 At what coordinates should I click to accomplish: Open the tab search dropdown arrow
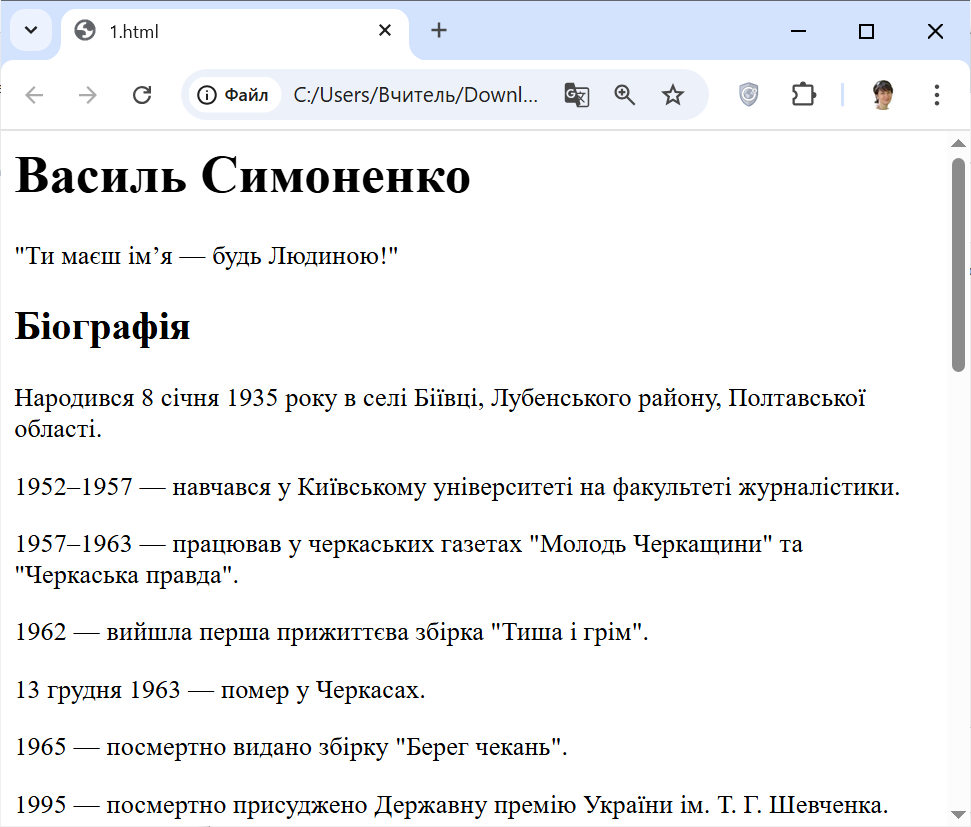tap(30, 30)
